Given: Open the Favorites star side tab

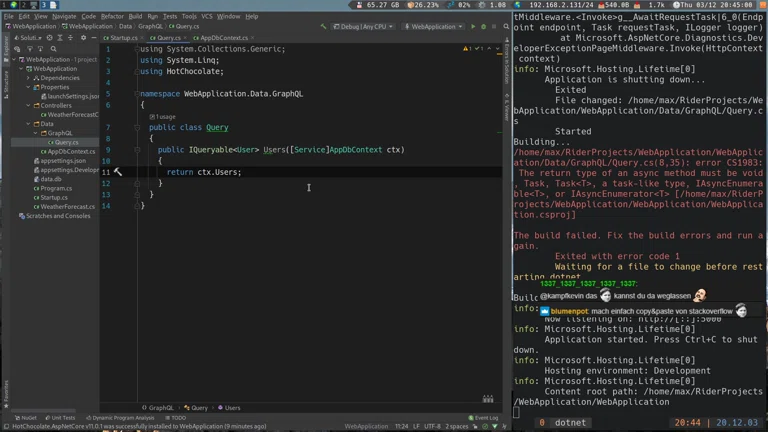Looking at the screenshot, I should pos(6,393).
